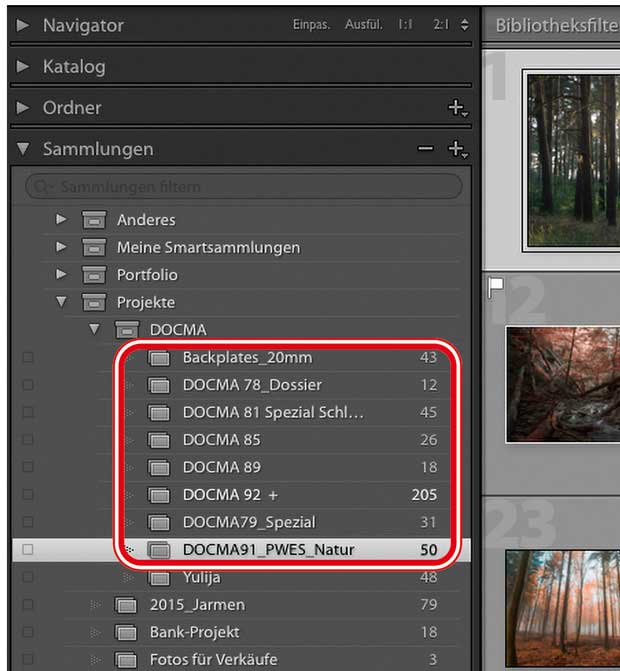Set Navigator zoom to Einpas.
The height and width of the screenshot is (671, 620).
pyautogui.click(x=311, y=25)
